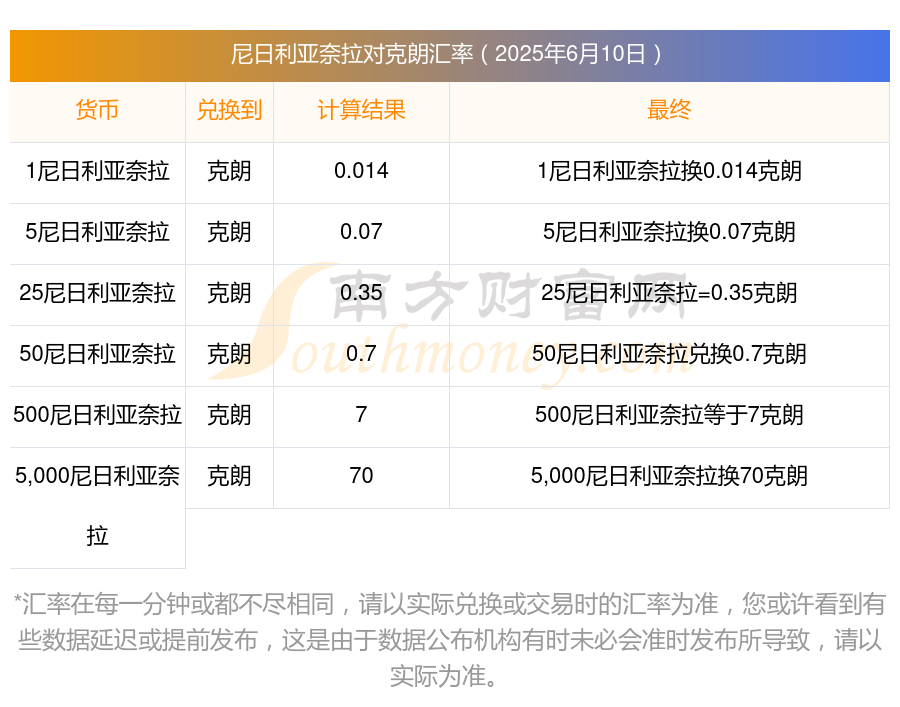
Task: Click the disclaimer note starting with *汇率在每一分钟
Action: pos(449,640)
